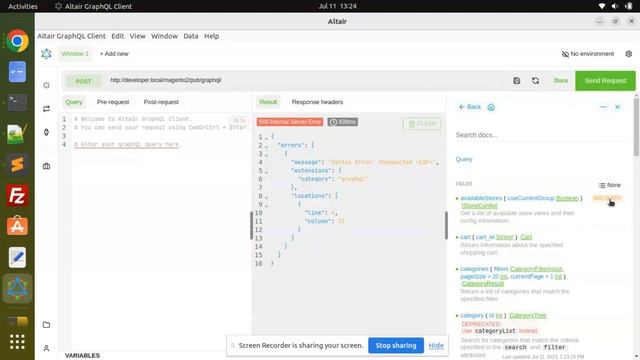This screenshot has height=360, width=640.
Task: Collapse the extensions object fold arrow
Action: tap(266, 171)
